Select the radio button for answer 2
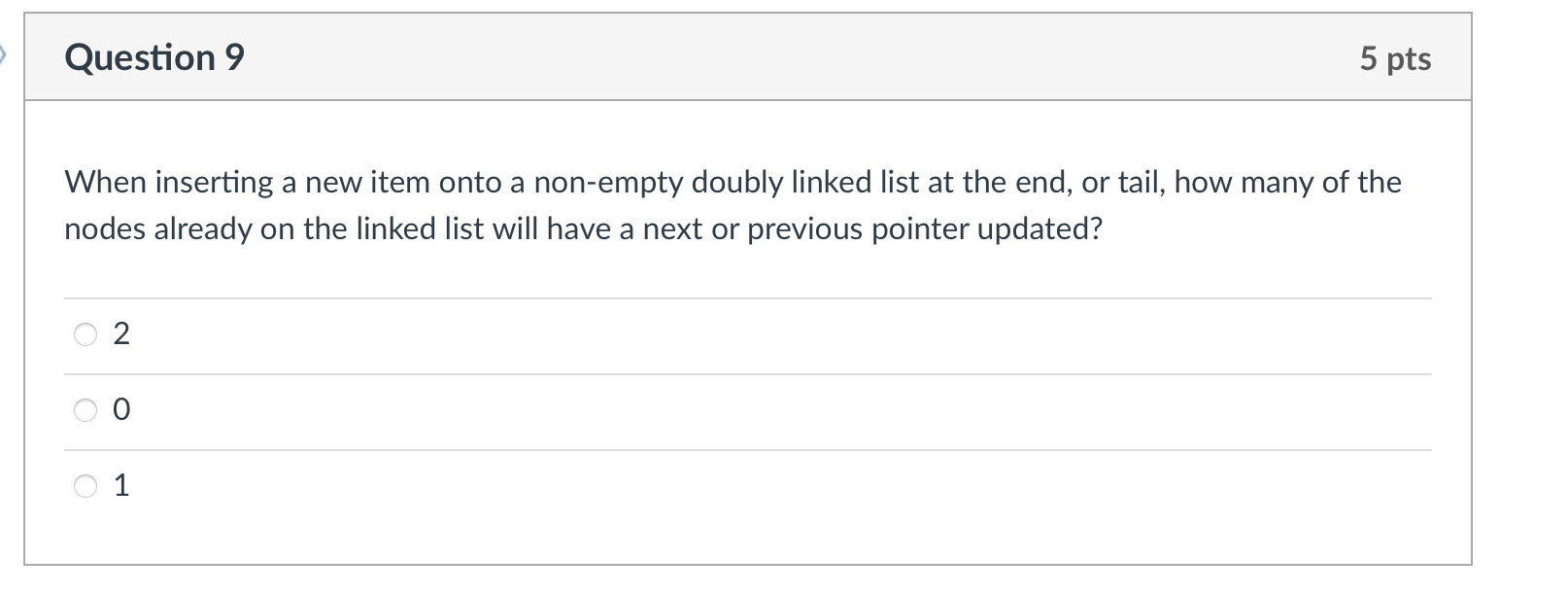Screen dimensions: 1568x593 pos(85,334)
